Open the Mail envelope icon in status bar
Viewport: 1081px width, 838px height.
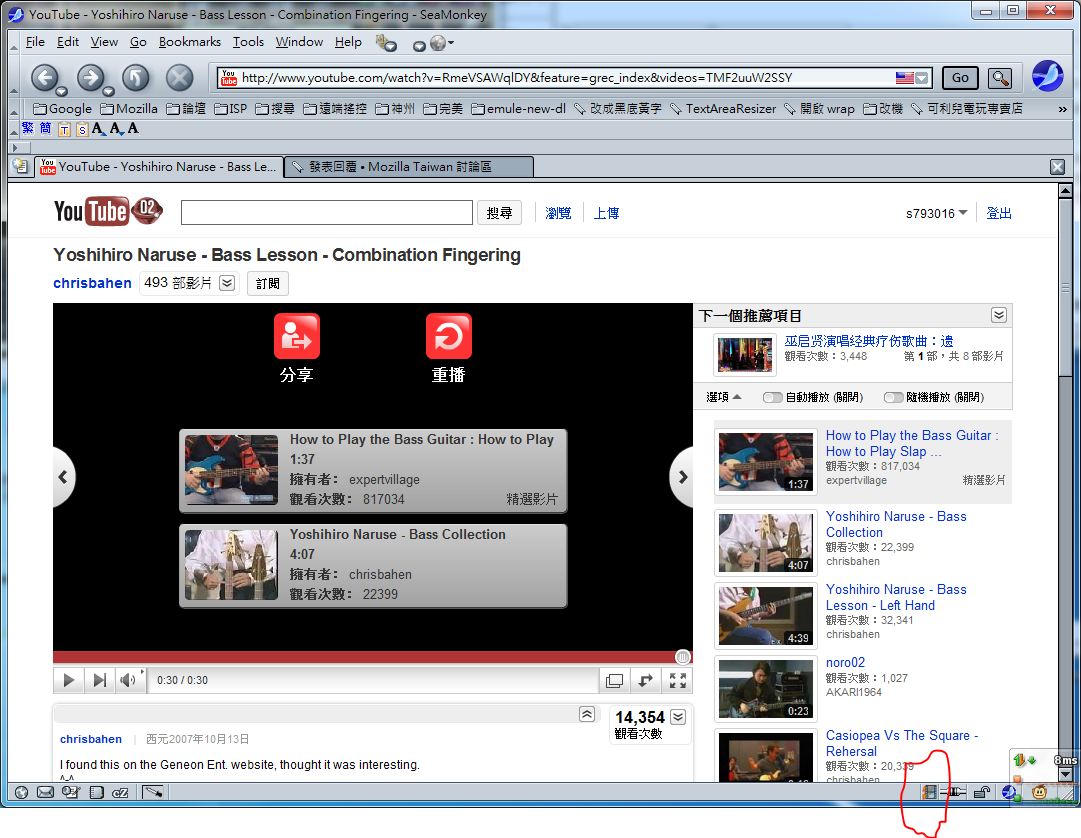point(45,793)
